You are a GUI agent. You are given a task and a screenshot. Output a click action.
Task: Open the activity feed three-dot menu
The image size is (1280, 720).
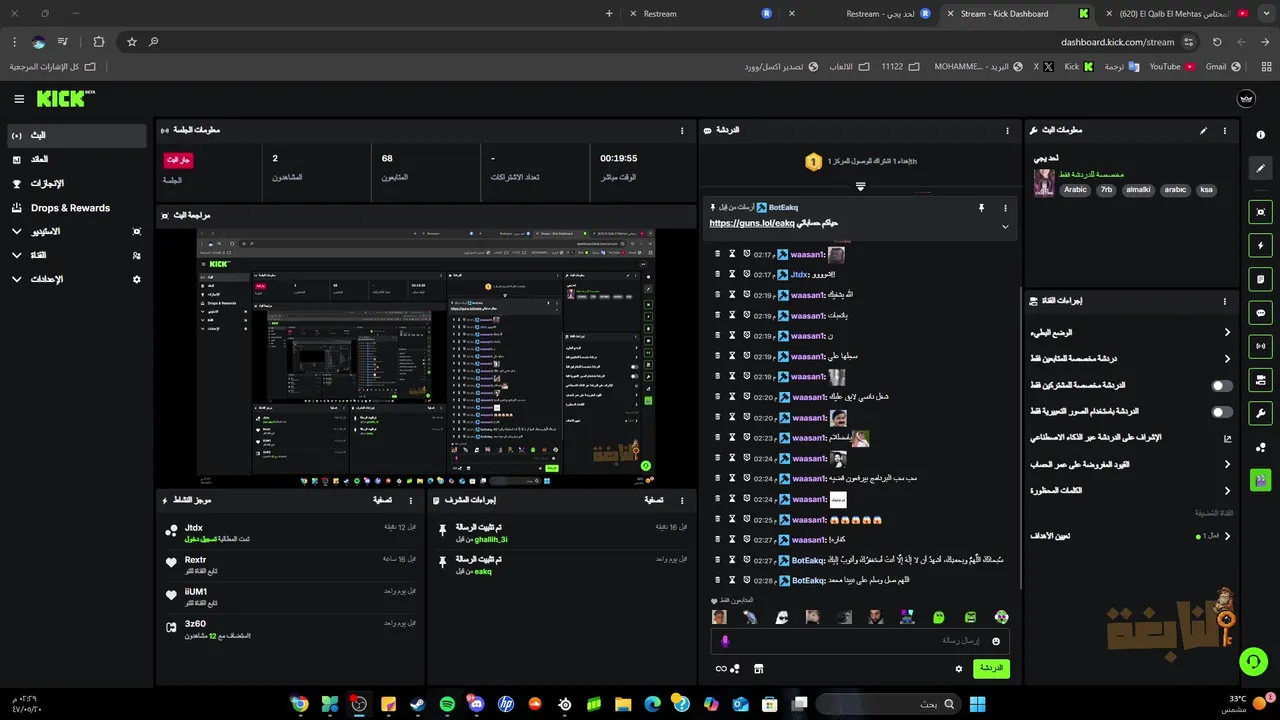click(x=410, y=500)
